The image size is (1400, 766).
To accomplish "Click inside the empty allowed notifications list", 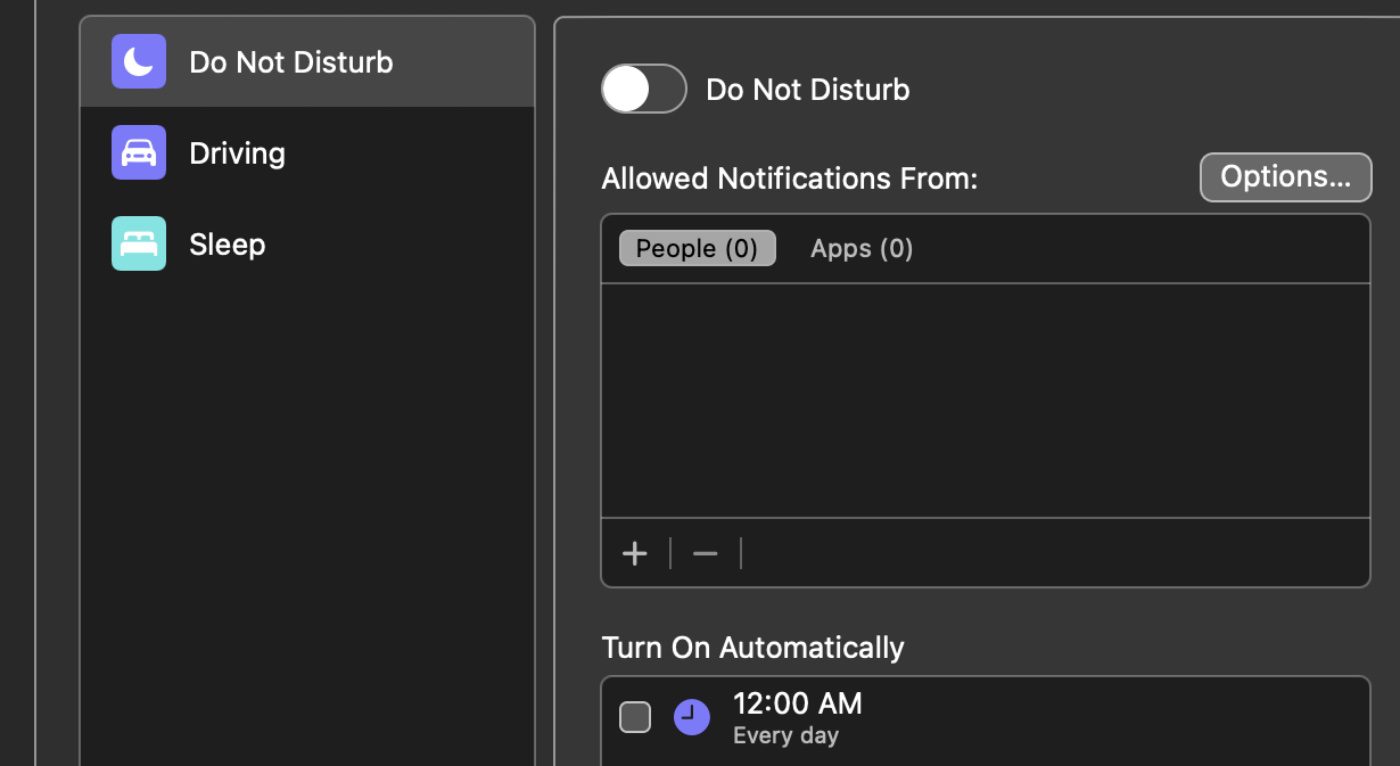I will coord(985,400).
